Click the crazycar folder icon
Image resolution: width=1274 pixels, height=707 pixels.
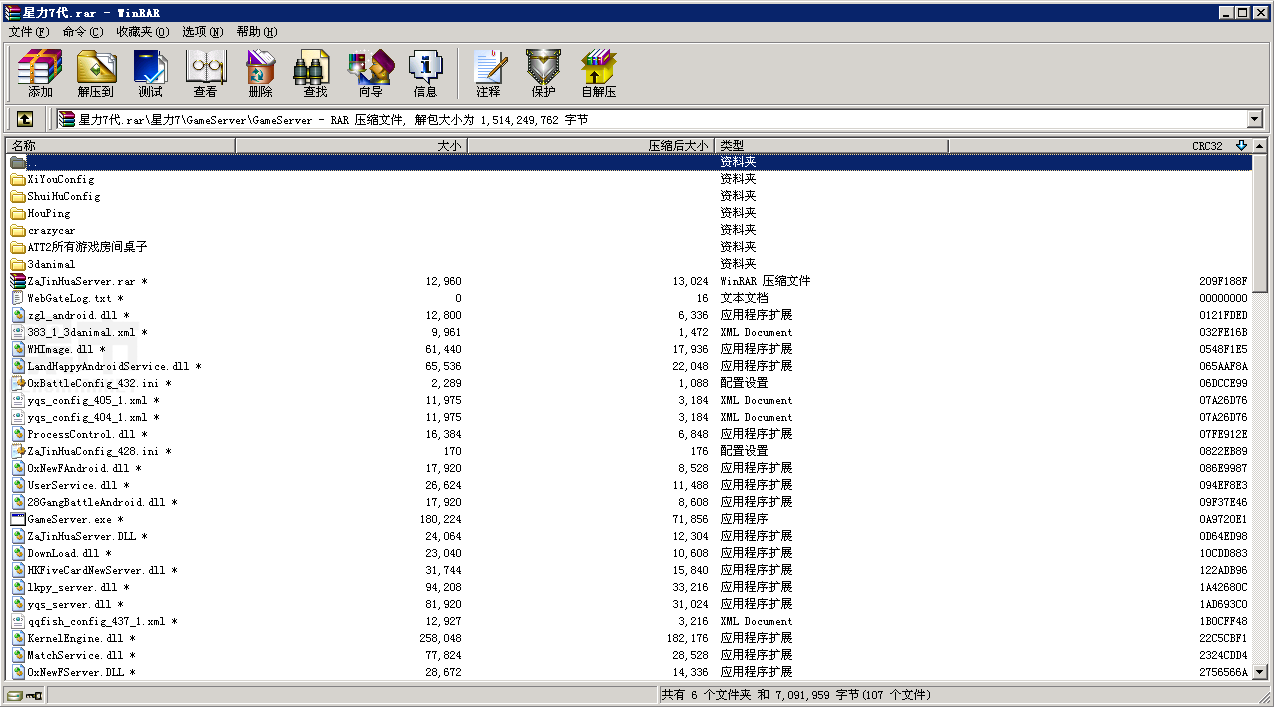click(x=18, y=230)
